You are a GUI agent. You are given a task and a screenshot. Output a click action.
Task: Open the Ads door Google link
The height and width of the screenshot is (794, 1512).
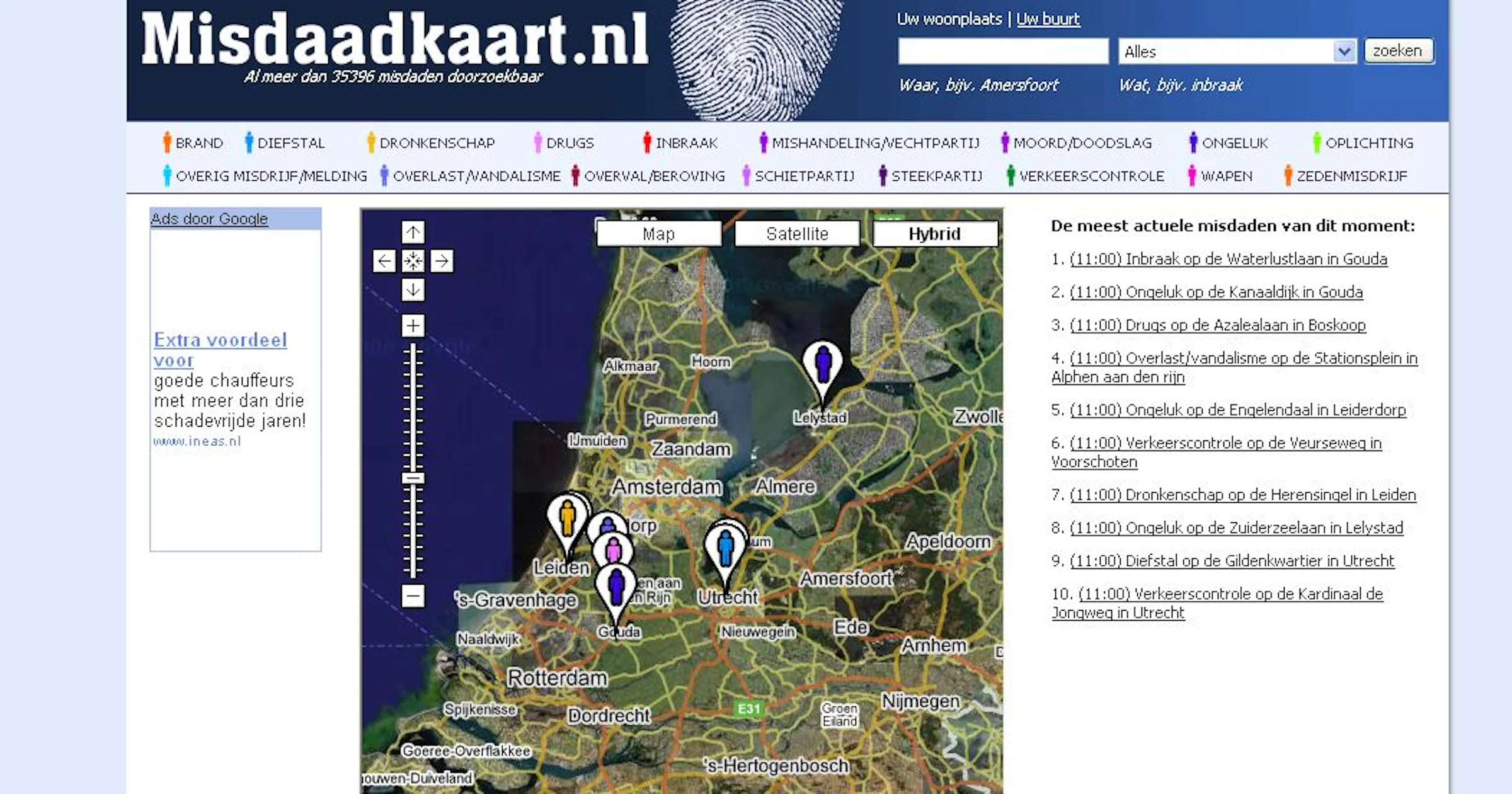pos(209,219)
